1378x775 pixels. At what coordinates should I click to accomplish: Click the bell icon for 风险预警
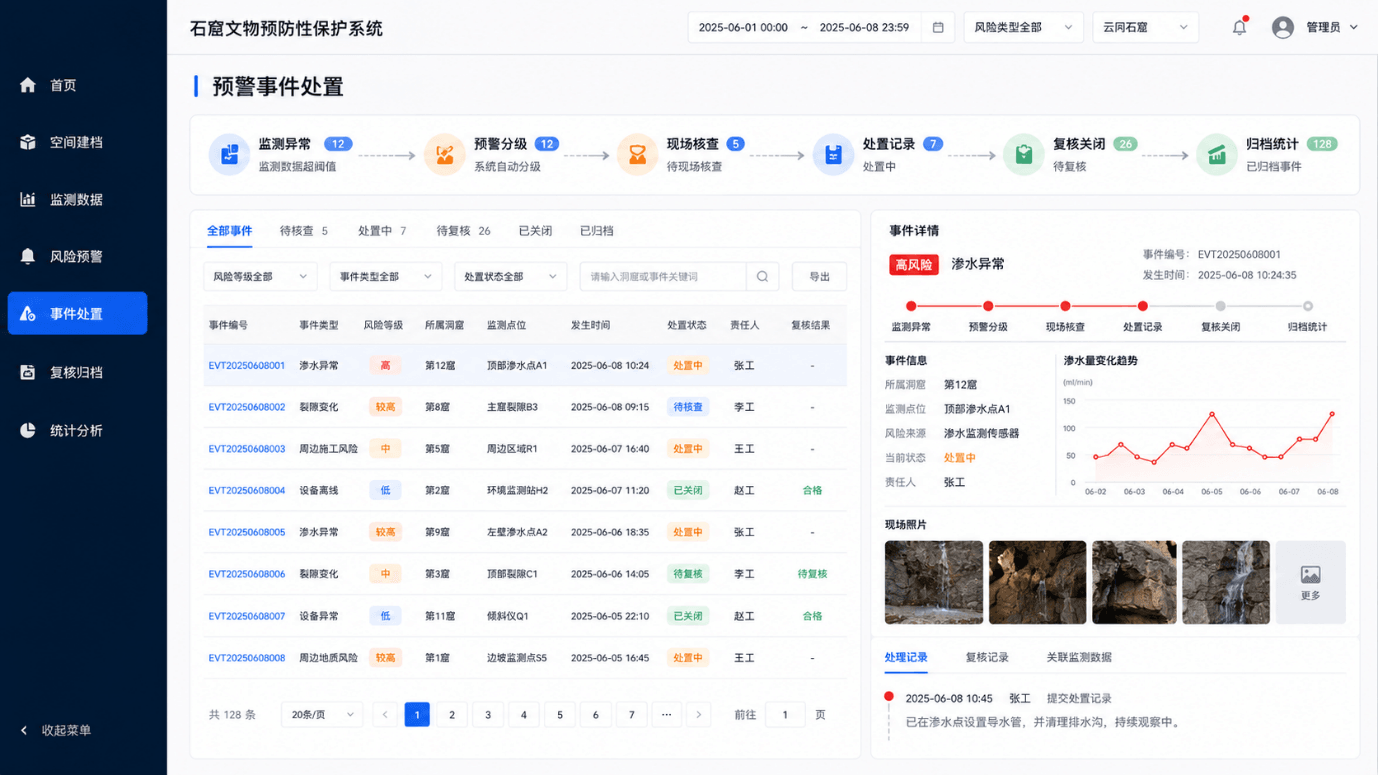(x=28, y=256)
